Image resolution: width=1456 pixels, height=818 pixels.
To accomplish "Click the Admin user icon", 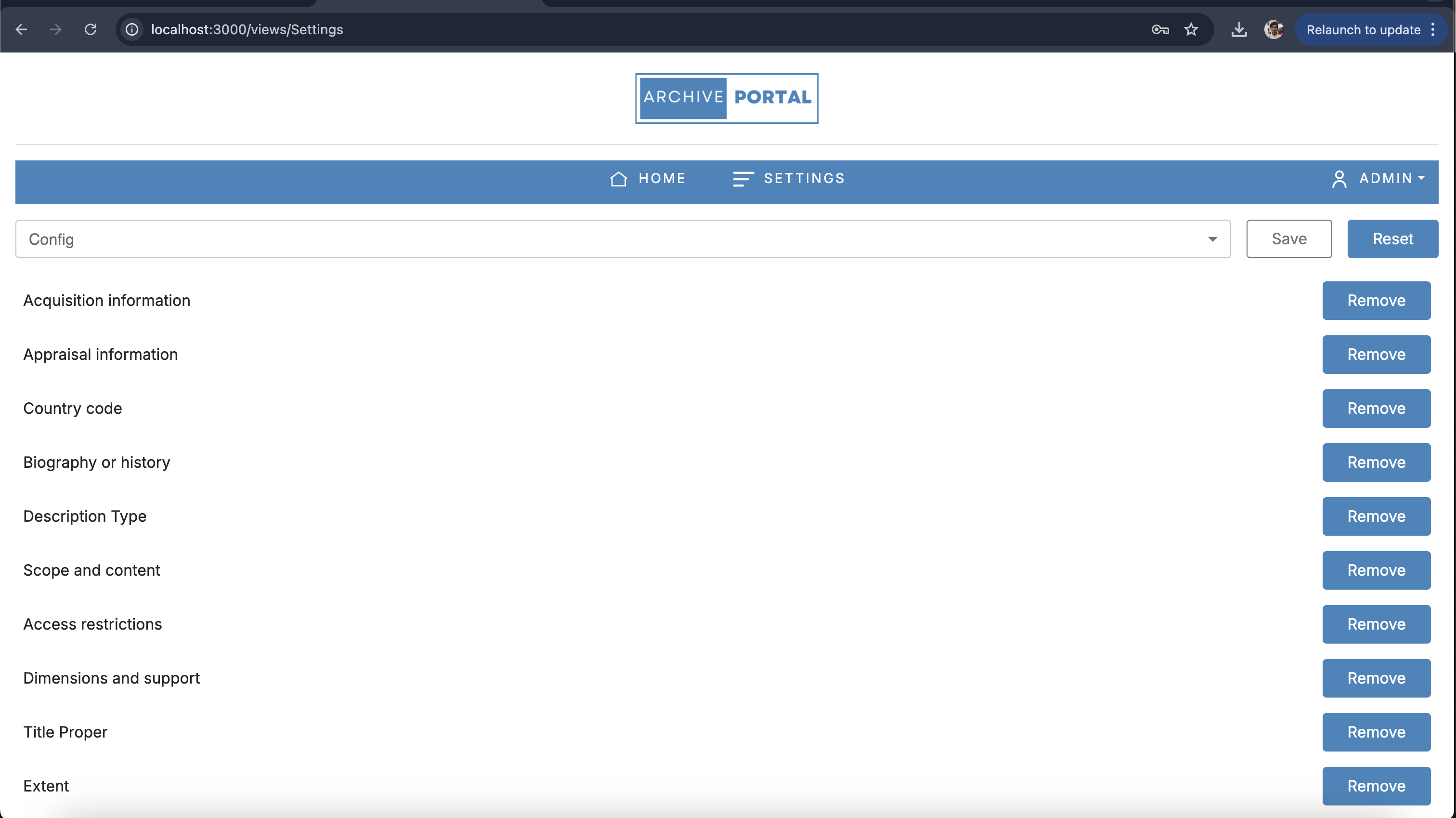I will click(x=1339, y=179).
